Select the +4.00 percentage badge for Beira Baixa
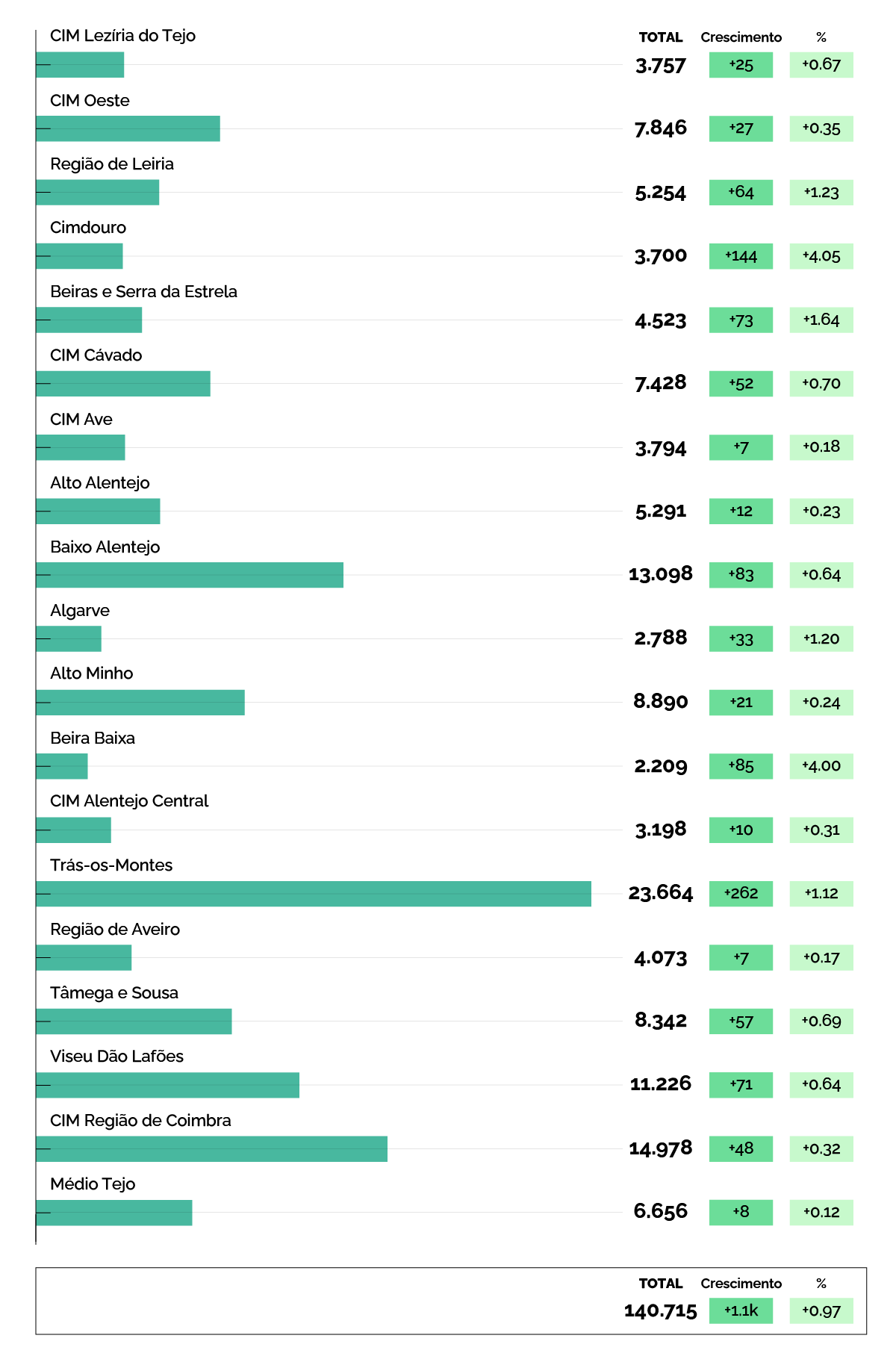 coord(821,766)
